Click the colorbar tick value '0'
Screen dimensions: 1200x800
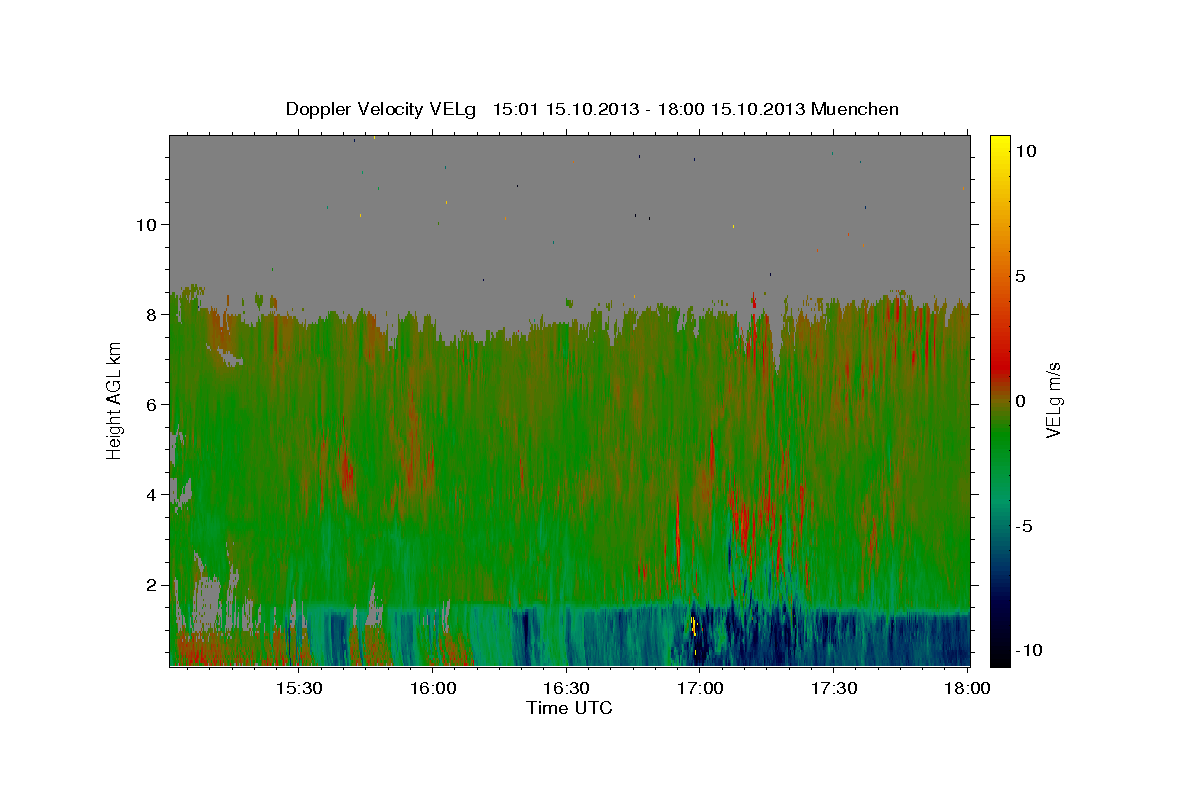click(1020, 401)
